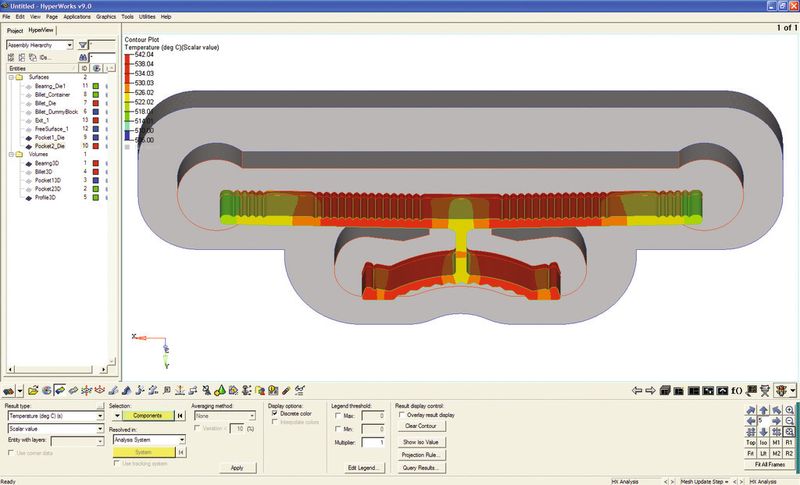Enable the Discrete color checkbox
The height and width of the screenshot is (485, 800).
[275, 413]
